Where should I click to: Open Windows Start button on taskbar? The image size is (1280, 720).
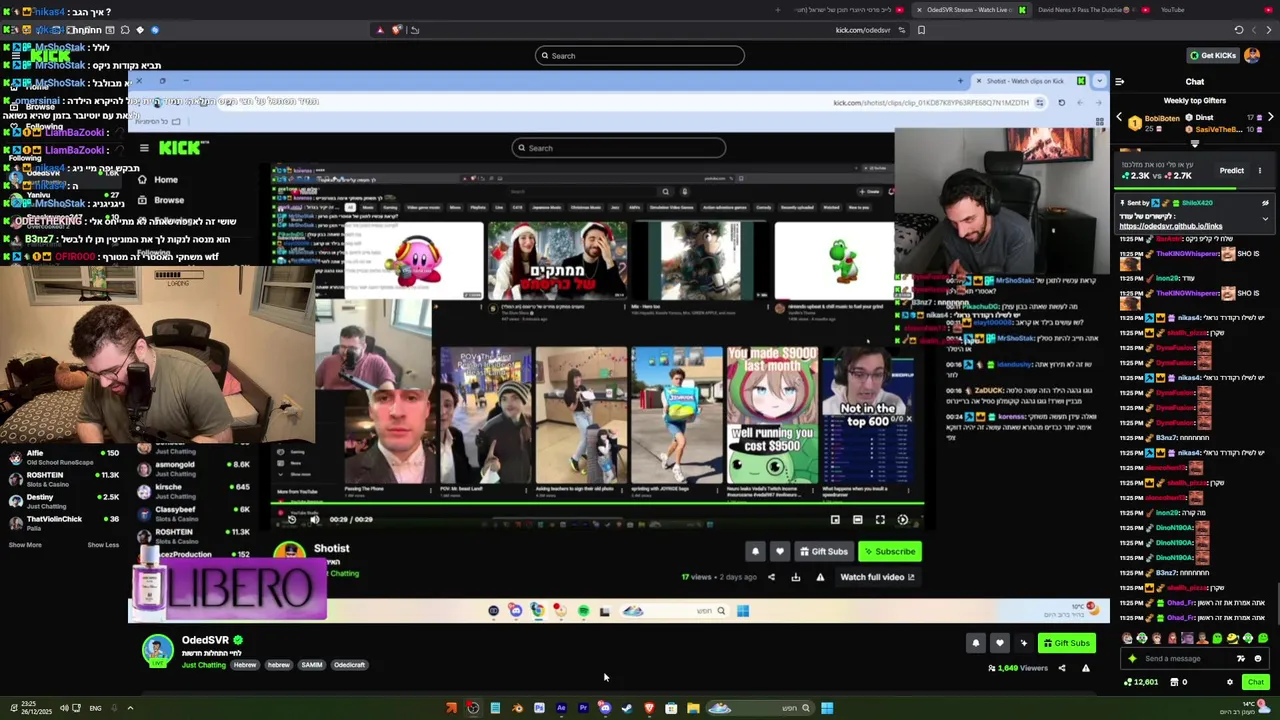tap(827, 708)
